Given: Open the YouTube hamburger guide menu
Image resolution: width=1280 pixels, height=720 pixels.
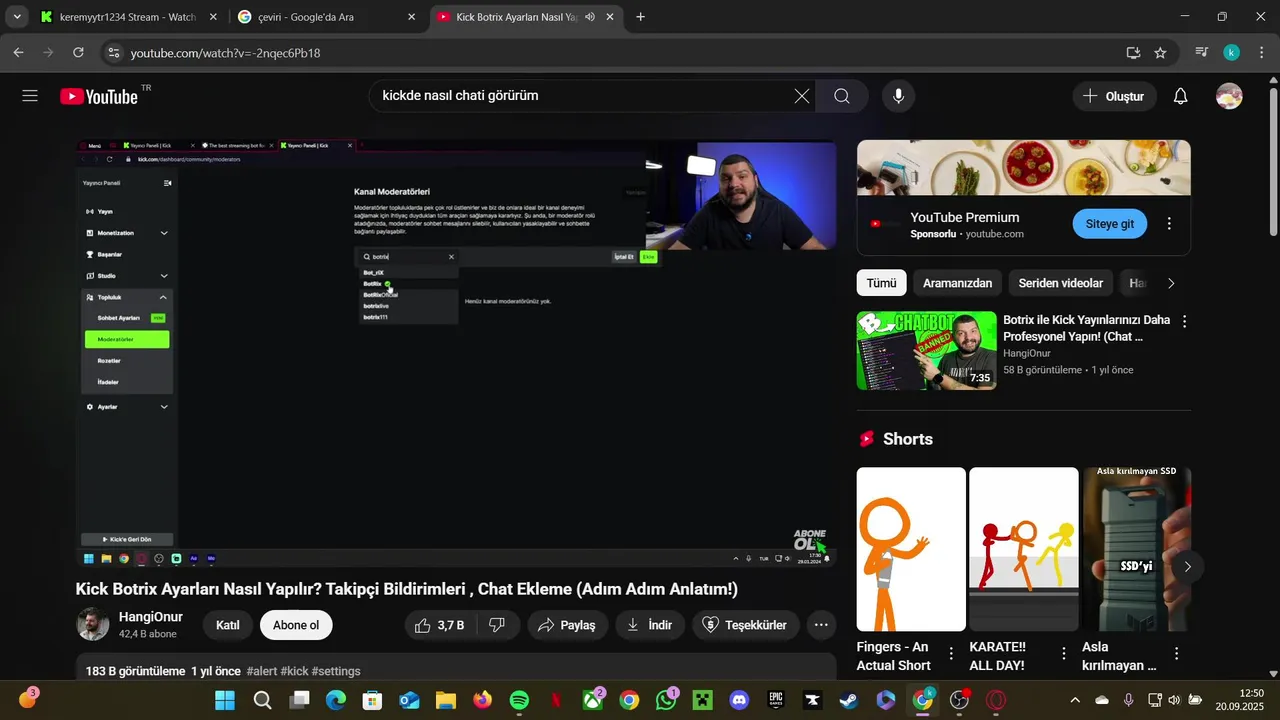Looking at the screenshot, I should tap(30, 96).
